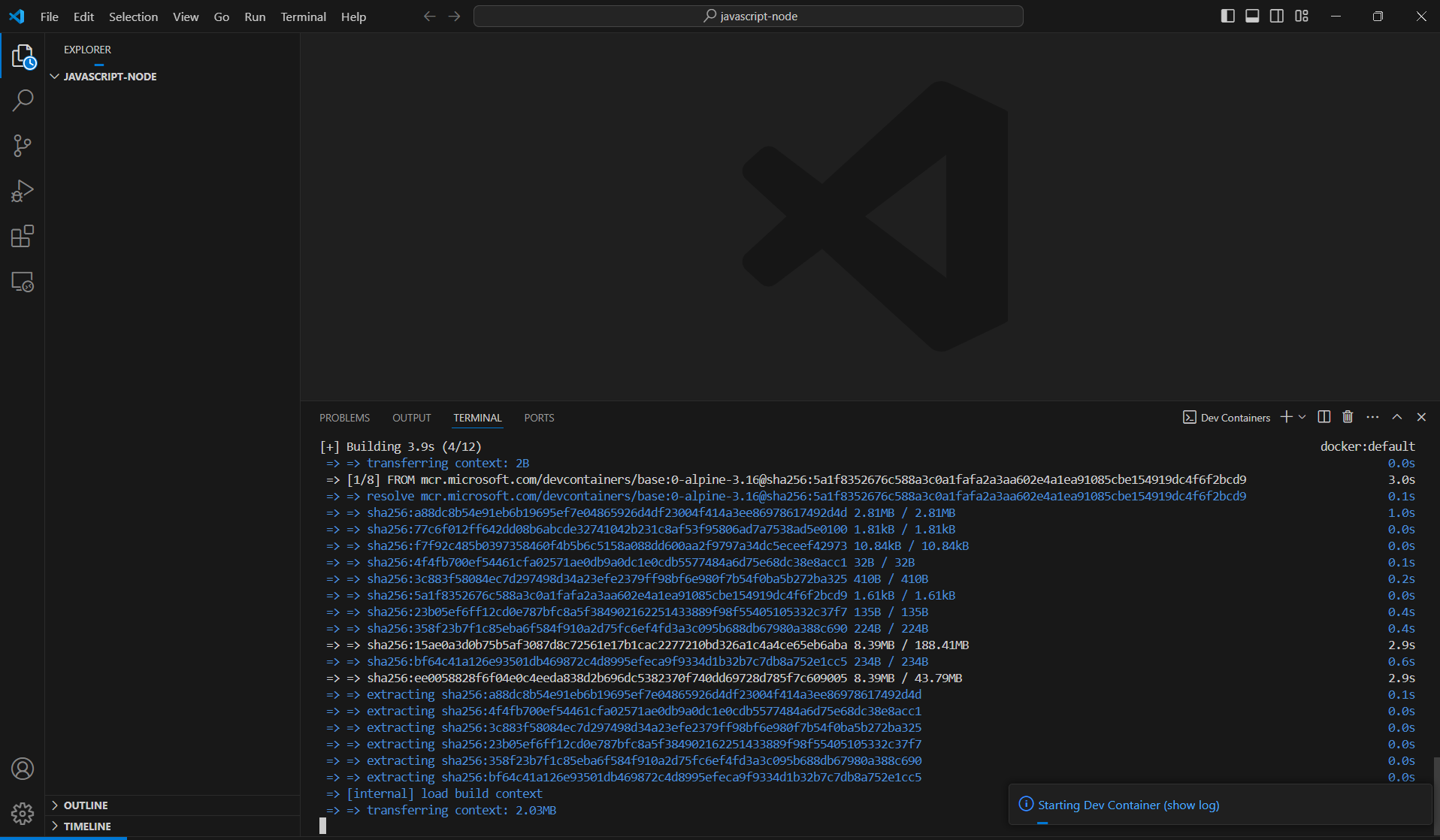Select the Search icon in activity bar
The height and width of the screenshot is (840, 1440).
coord(23,100)
